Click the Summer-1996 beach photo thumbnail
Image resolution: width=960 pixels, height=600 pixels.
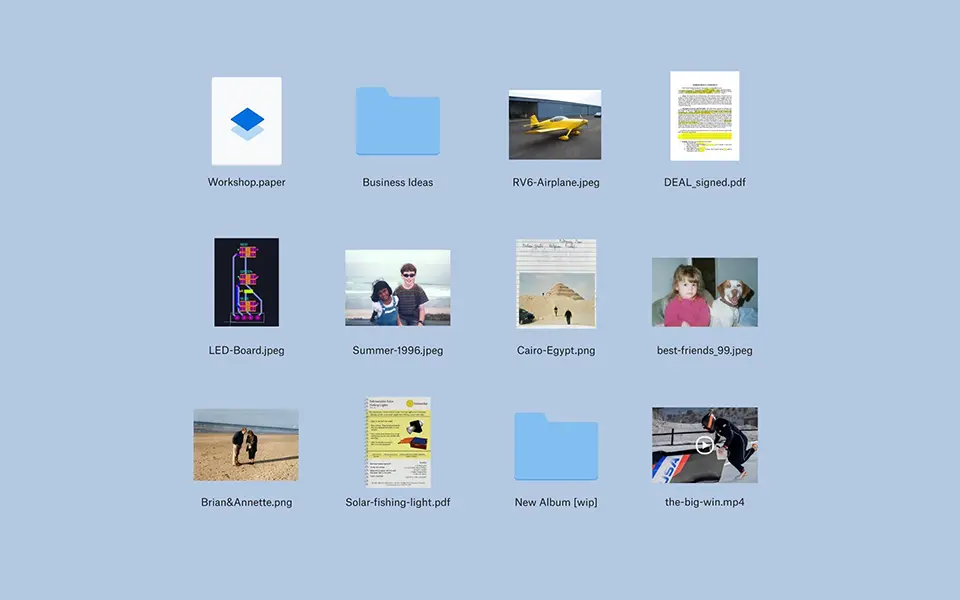(397, 287)
